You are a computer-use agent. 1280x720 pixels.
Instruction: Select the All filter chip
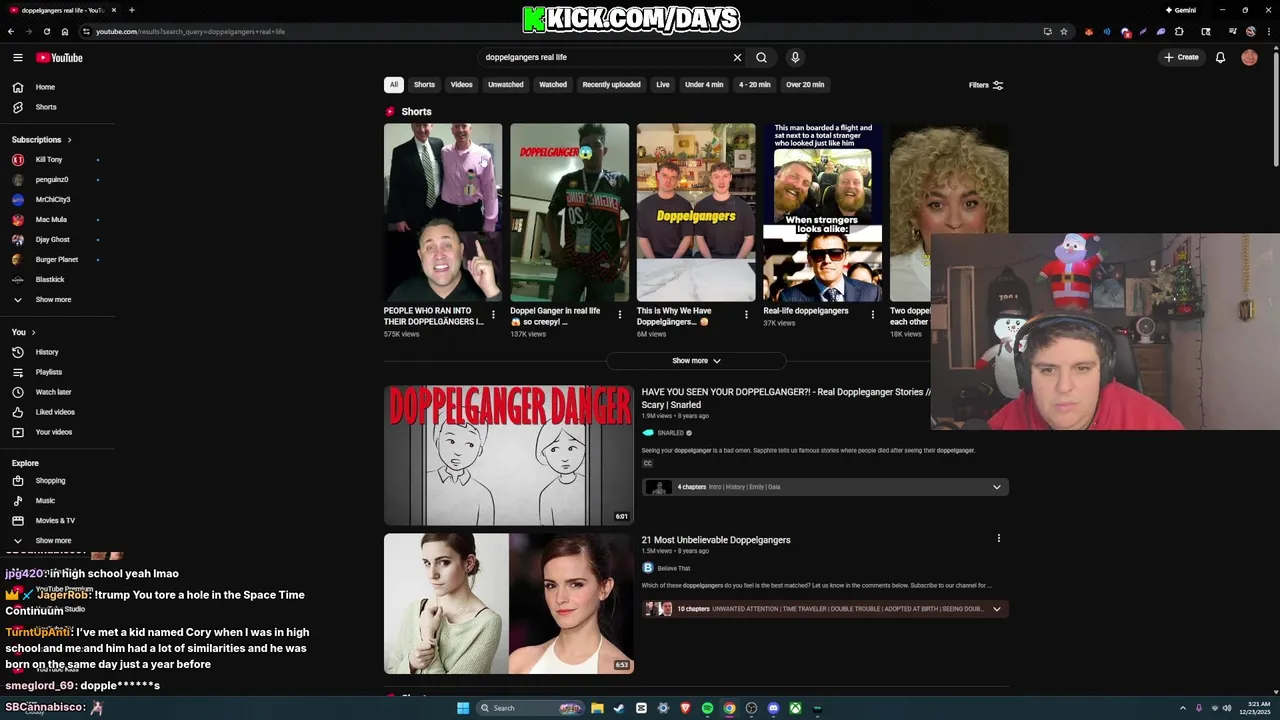point(394,85)
